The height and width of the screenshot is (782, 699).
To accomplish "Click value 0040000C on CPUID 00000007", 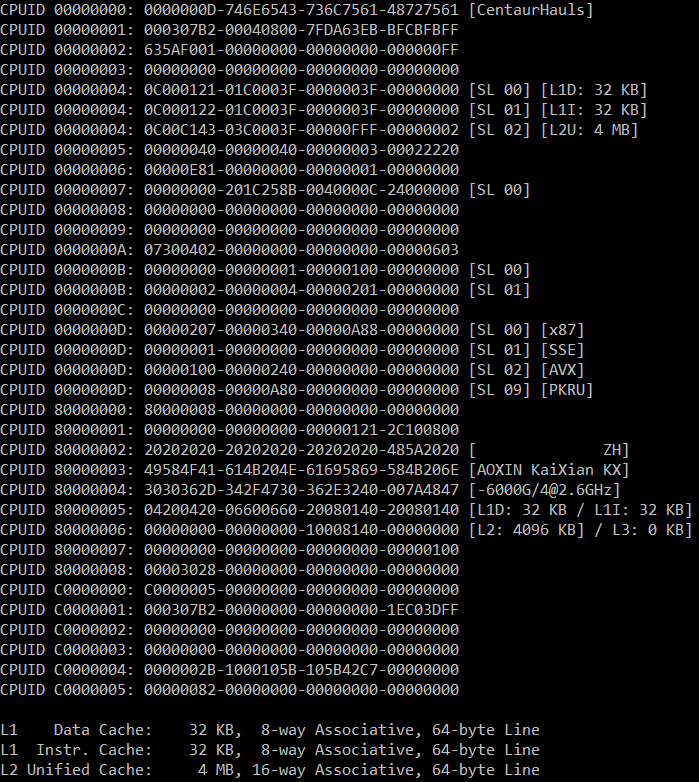I will pyautogui.click(x=342, y=190).
